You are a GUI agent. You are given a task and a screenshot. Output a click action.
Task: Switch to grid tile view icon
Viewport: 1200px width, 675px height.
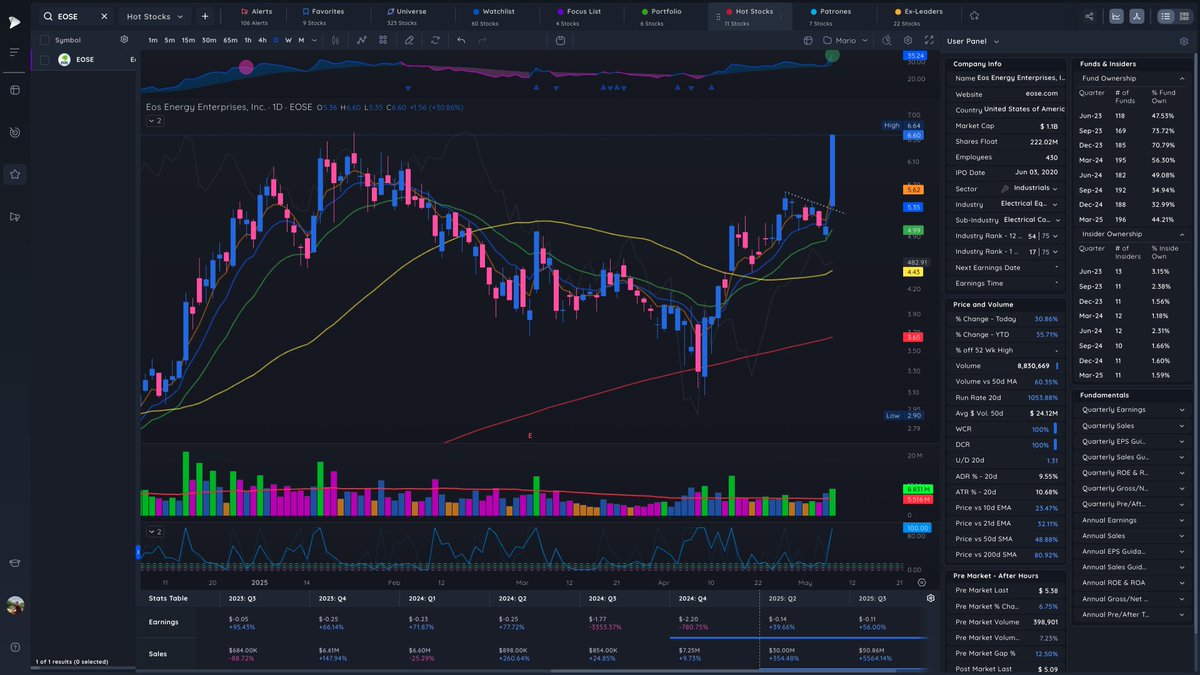tap(1186, 16)
